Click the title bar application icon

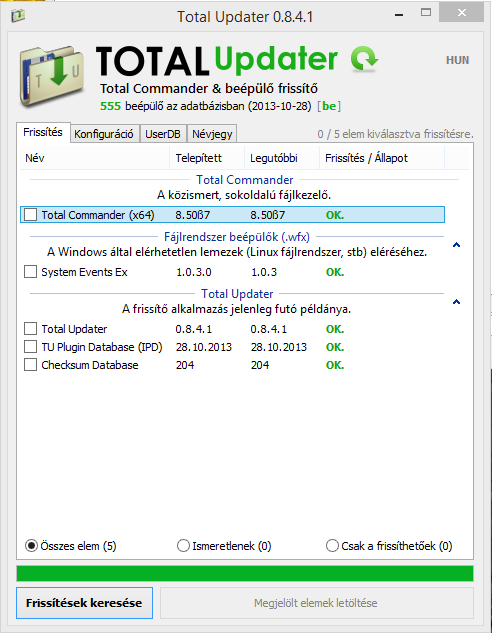(18, 16)
